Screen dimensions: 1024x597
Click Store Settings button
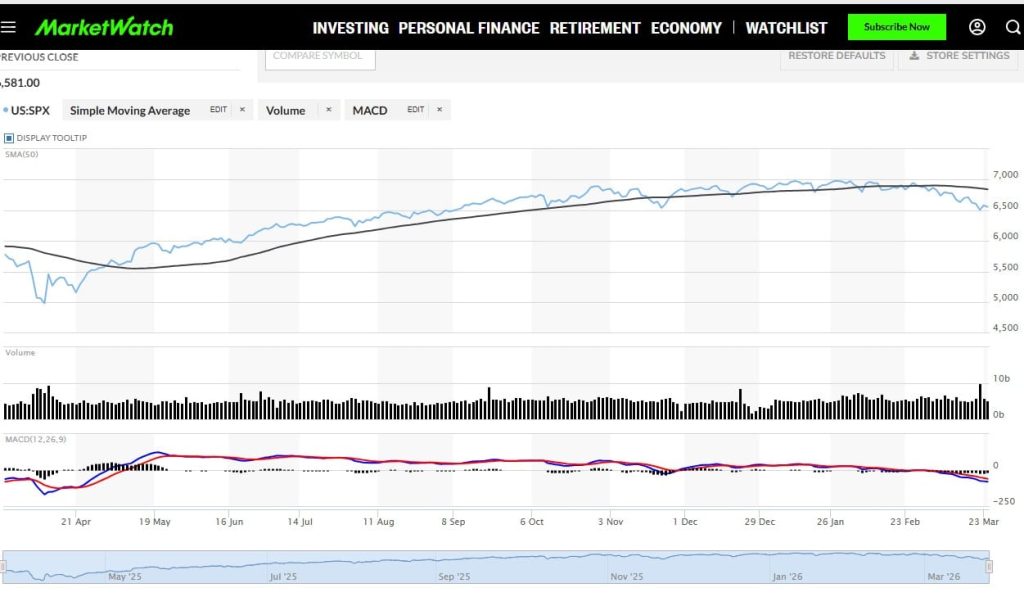959,56
